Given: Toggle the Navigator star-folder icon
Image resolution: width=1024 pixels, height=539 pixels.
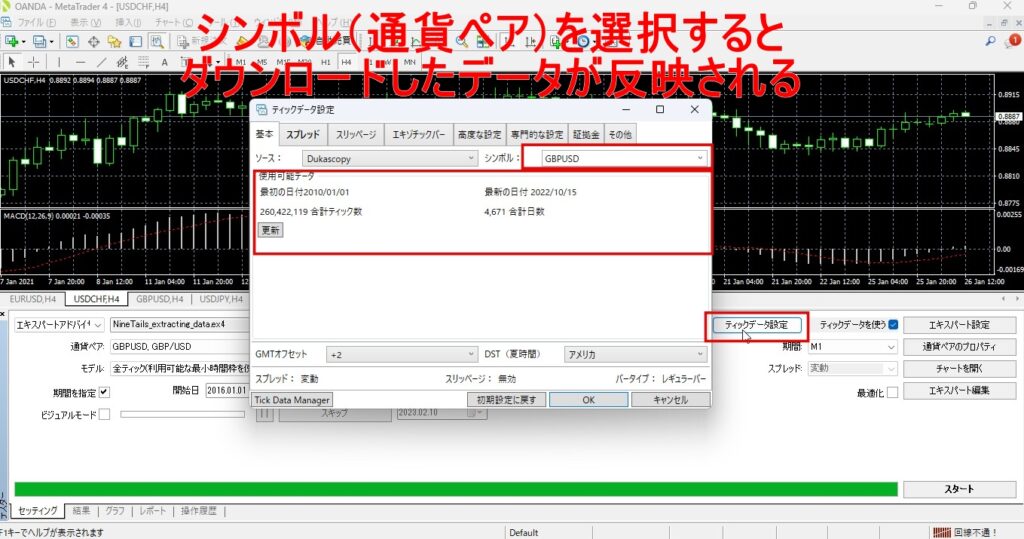Looking at the screenshot, I should 114,42.
